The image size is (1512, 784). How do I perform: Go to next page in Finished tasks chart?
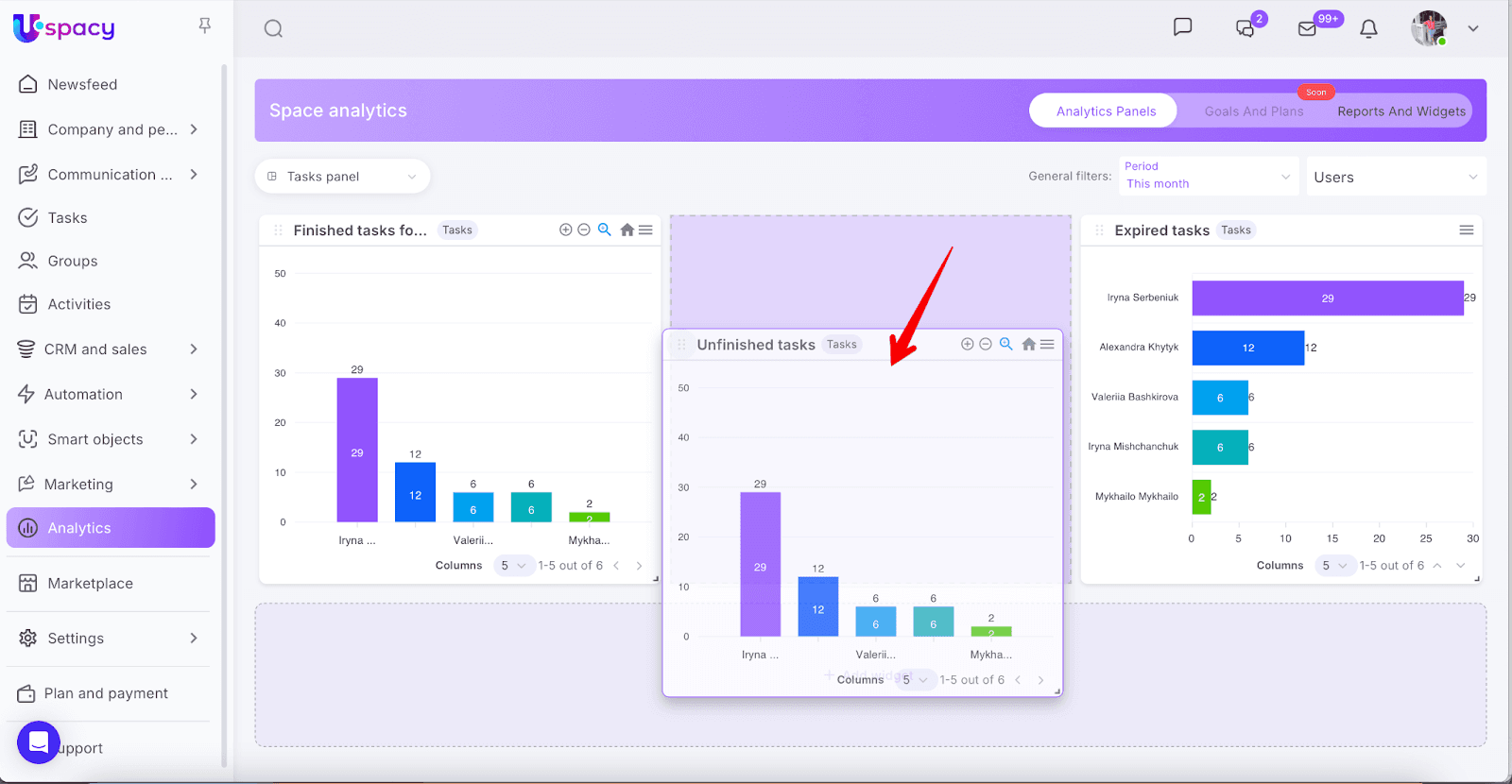[639, 566]
